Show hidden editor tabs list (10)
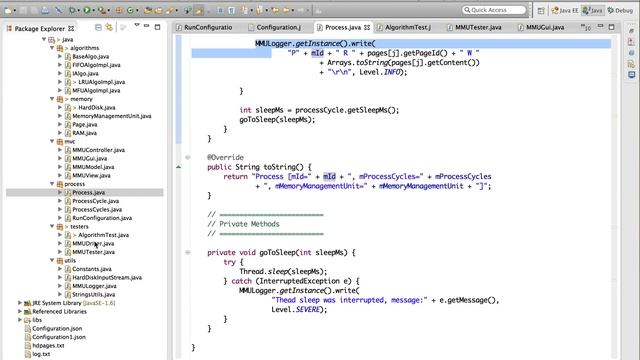 586,27
